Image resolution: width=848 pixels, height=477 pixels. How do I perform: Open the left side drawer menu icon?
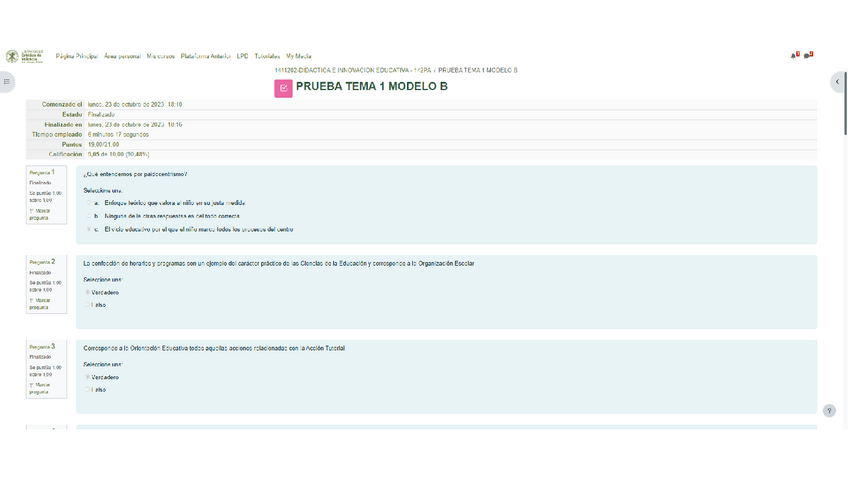pyautogui.click(x=6, y=82)
